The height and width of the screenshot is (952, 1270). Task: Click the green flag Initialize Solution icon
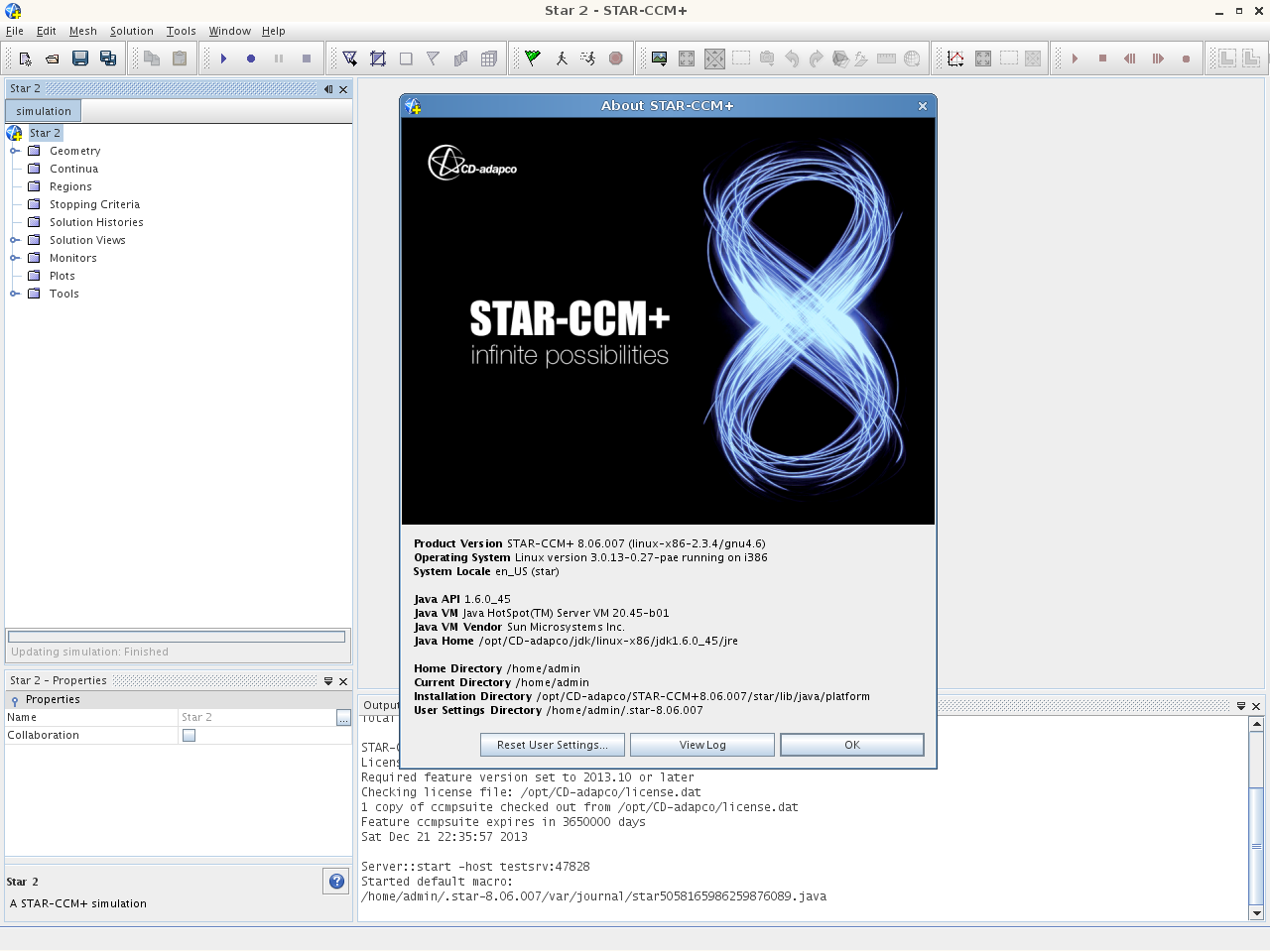[x=533, y=59]
